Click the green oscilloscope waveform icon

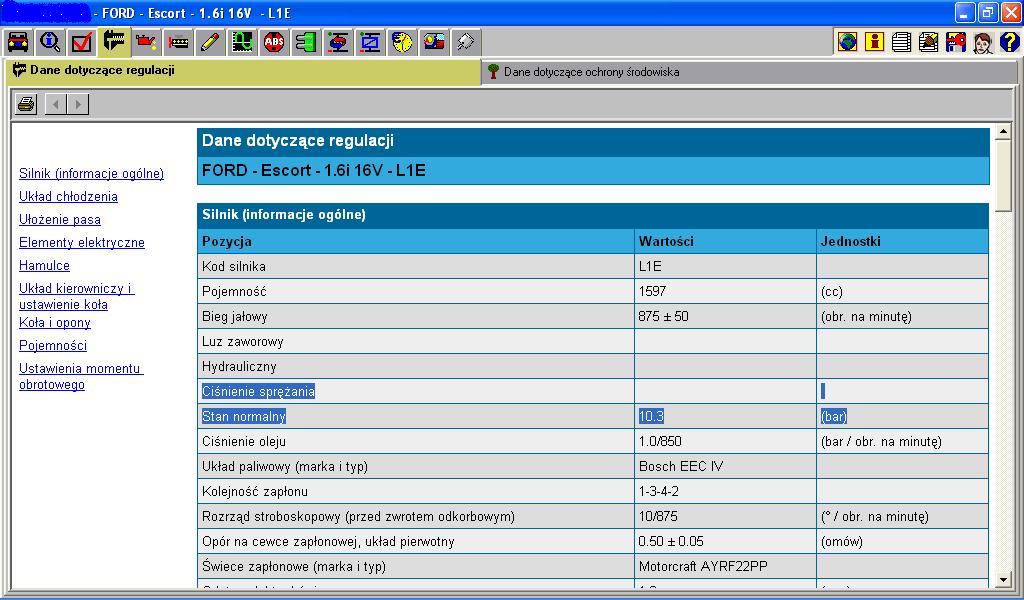[x=242, y=42]
